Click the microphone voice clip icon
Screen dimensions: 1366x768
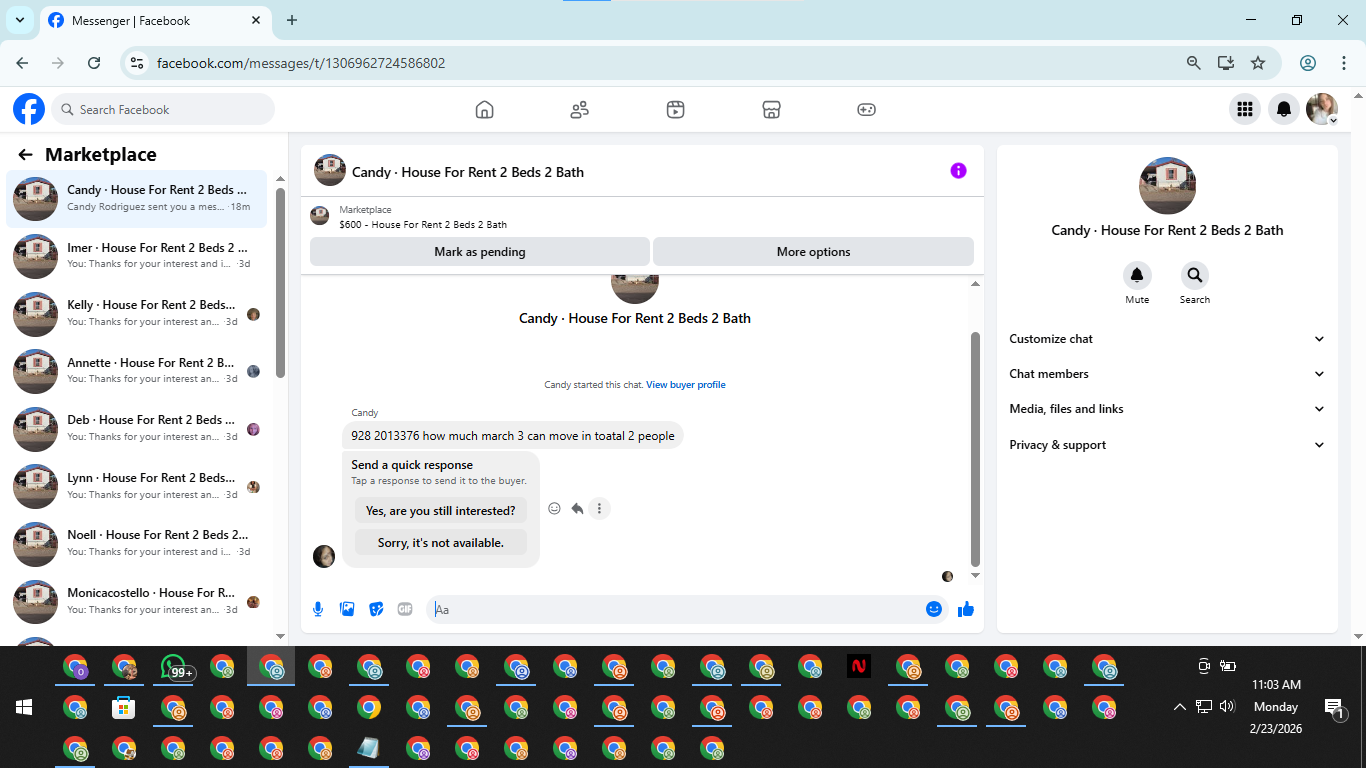(x=318, y=609)
